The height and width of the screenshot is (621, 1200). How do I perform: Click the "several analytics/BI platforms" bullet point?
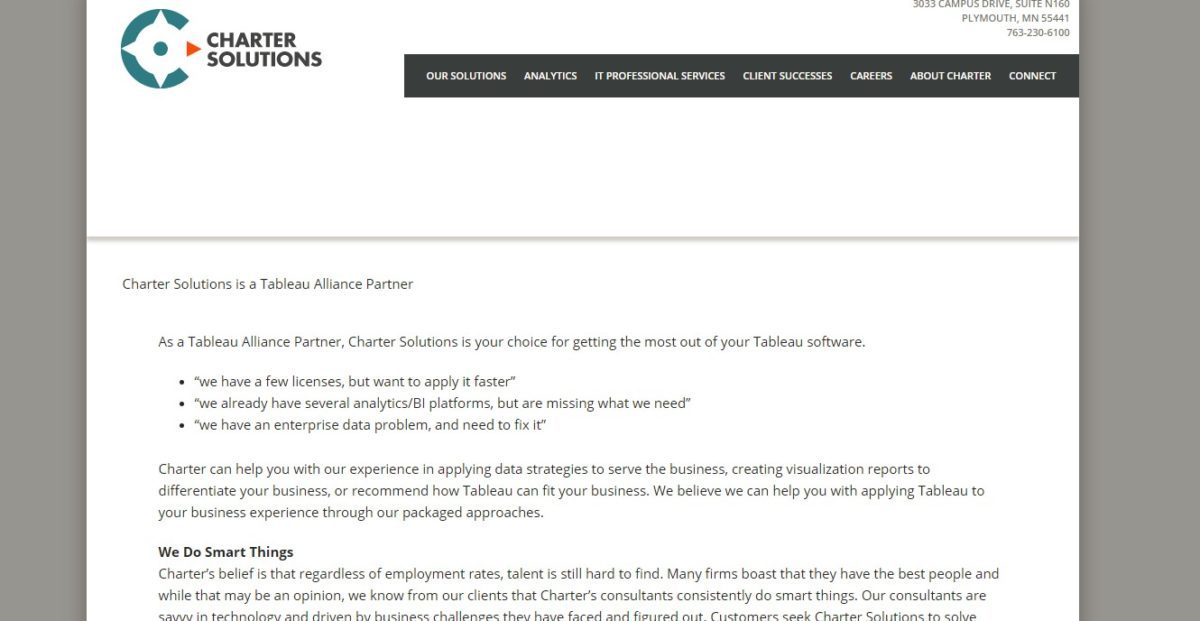point(442,403)
